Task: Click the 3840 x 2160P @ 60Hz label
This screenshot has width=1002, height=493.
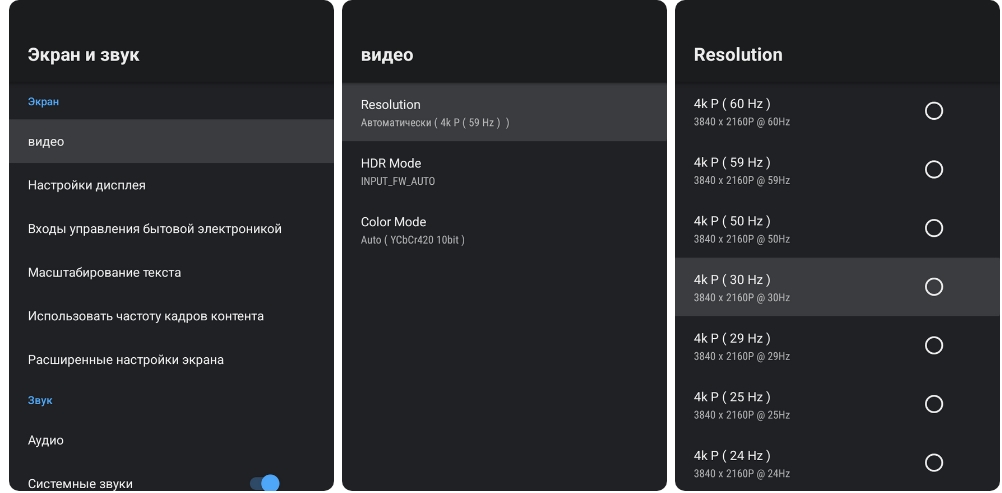Action: [x=741, y=122]
